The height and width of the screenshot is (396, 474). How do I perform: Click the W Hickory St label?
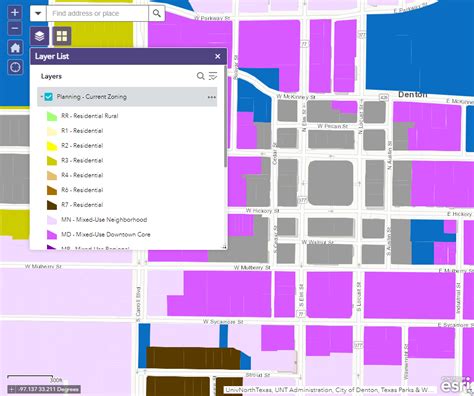pyautogui.click(x=263, y=211)
